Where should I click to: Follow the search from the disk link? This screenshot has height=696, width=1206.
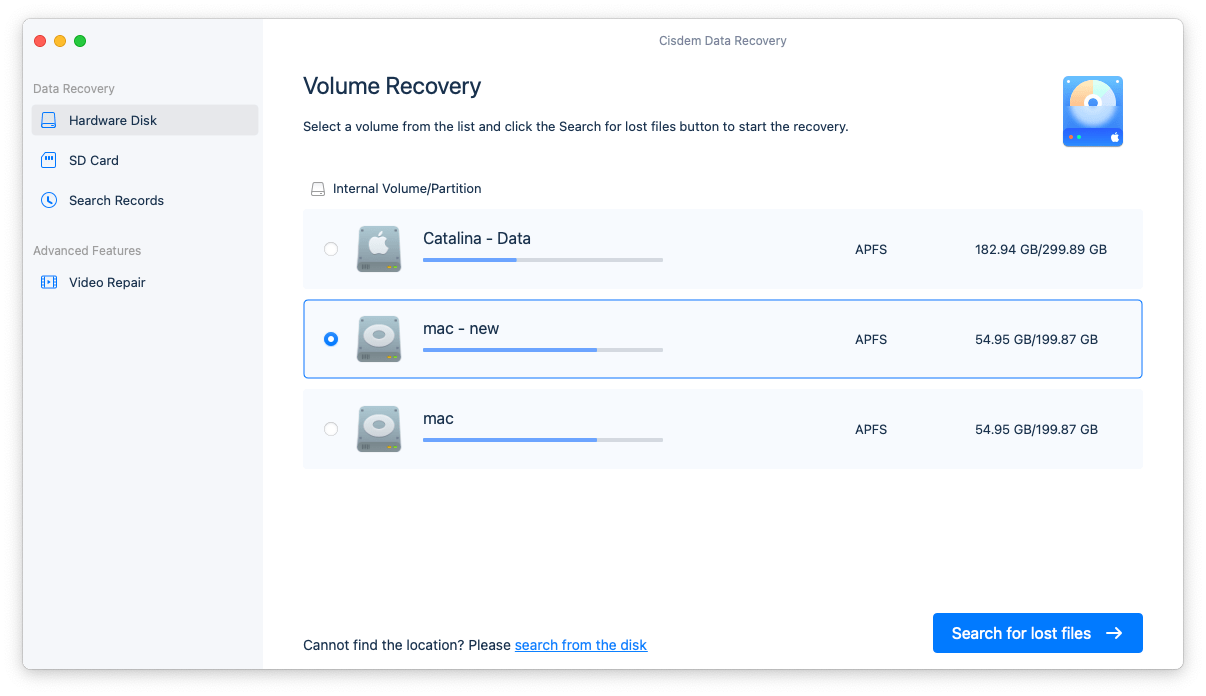(x=581, y=645)
